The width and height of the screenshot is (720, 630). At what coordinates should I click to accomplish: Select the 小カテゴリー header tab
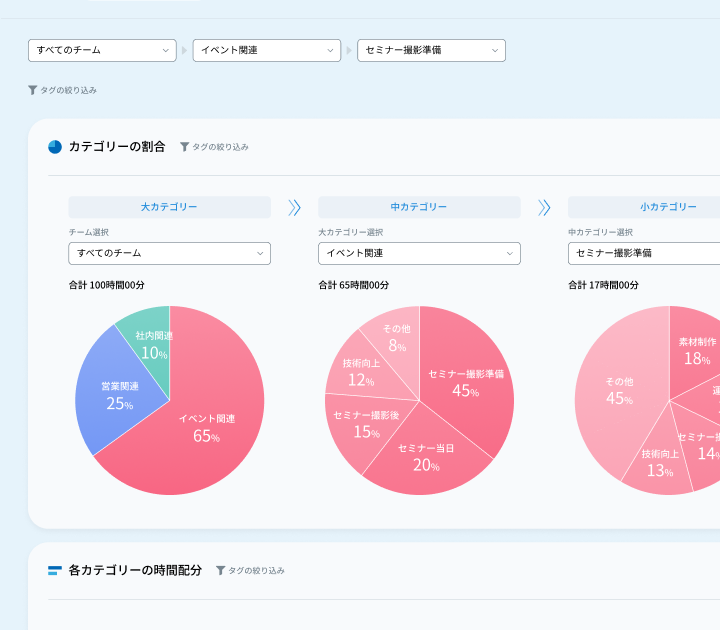[644, 207]
